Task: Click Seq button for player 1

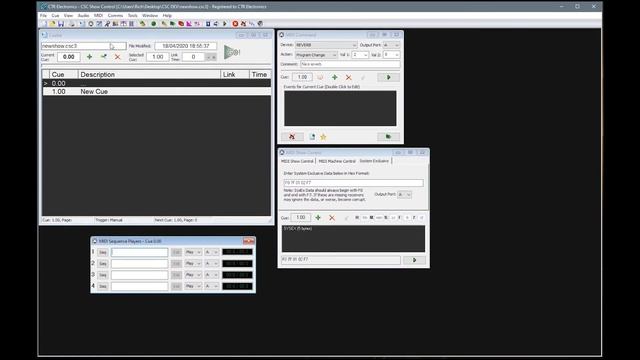Action: click(103, 253)
